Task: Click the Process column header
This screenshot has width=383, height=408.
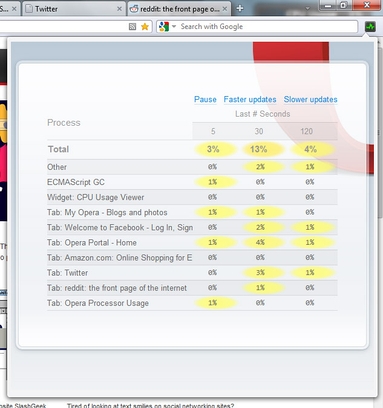Action: 64,123
